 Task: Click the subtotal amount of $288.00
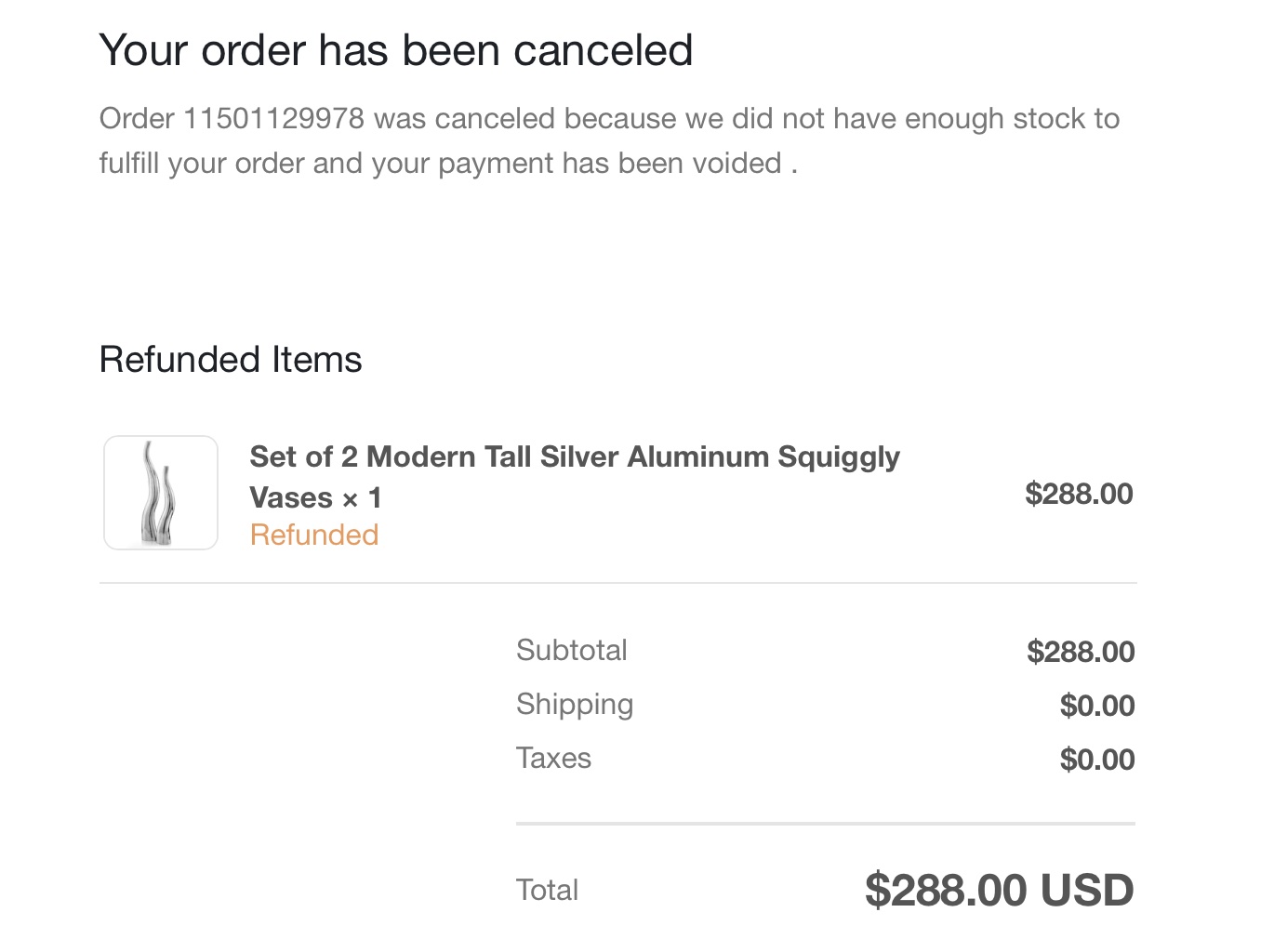(1081, 652)
